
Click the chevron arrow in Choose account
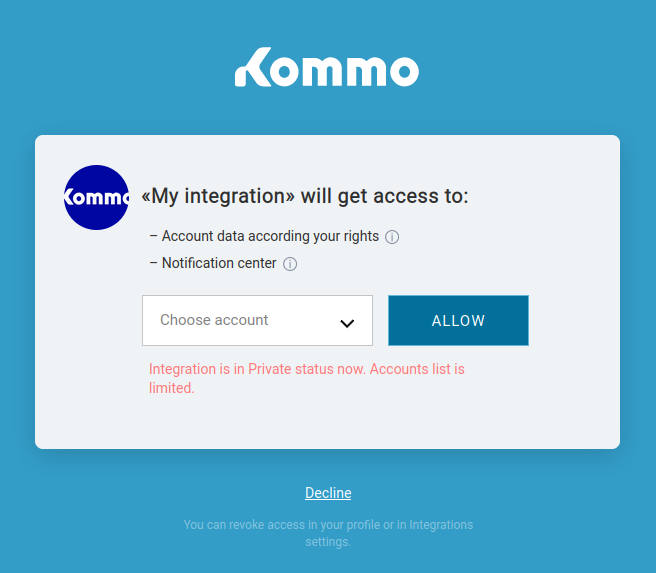tap(347, 323)
